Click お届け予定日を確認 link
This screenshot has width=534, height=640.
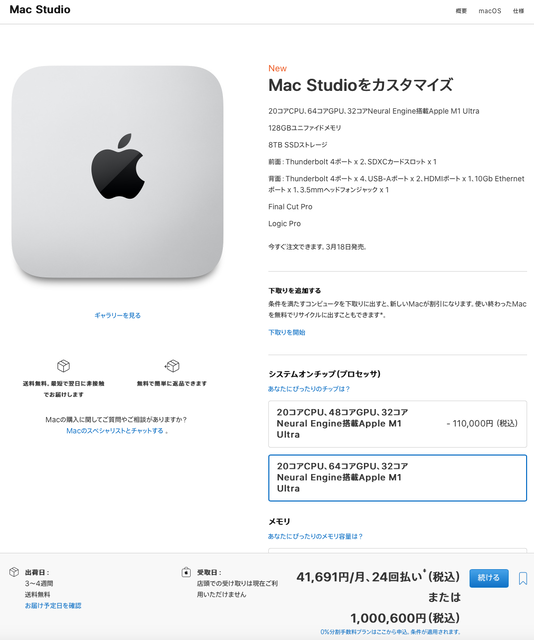pos(53,606)
